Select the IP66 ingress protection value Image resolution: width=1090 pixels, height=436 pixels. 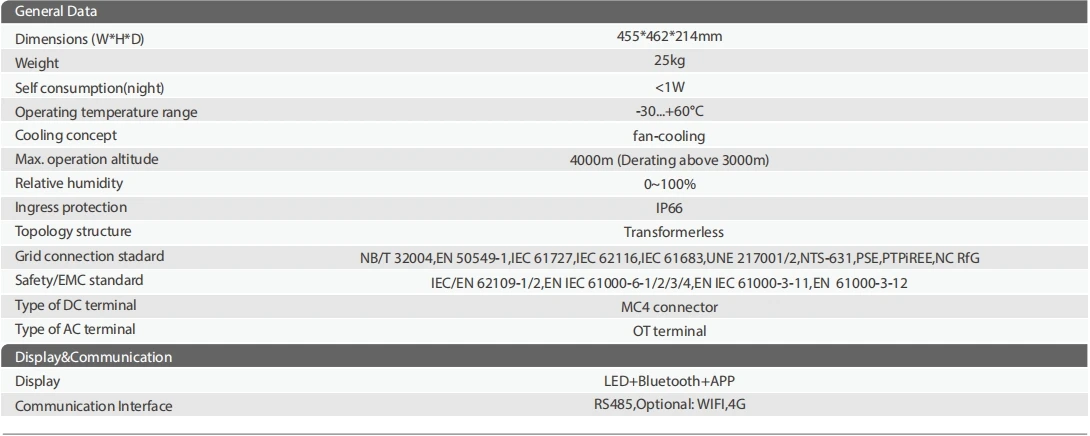[669, 208]
